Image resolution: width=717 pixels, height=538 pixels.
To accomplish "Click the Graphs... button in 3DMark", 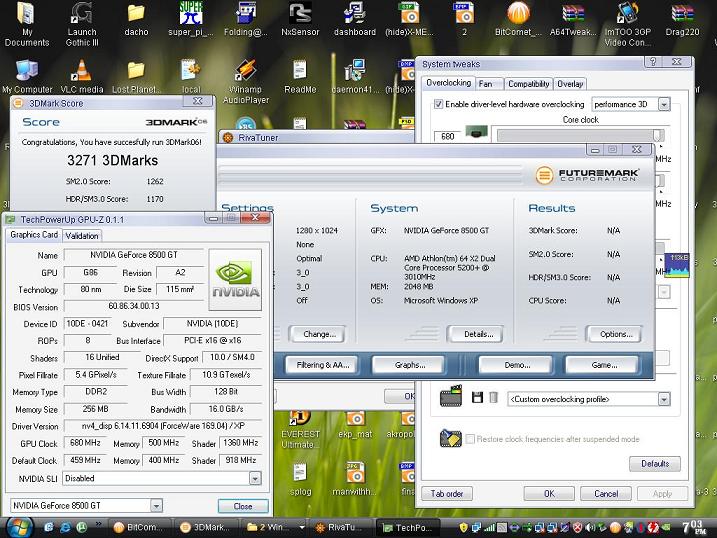I will [410, 365].
